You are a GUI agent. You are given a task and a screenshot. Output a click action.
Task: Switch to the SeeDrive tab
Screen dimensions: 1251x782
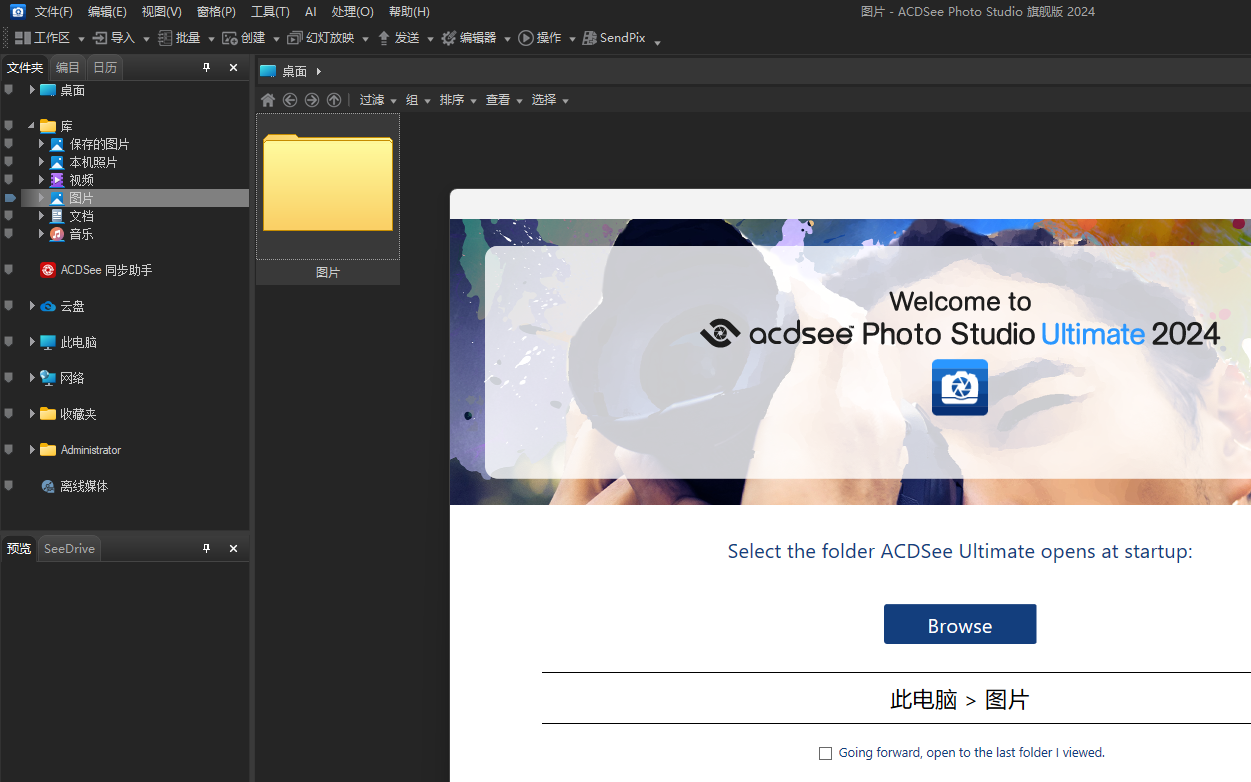pyautogui.click(x=69, y=549)
